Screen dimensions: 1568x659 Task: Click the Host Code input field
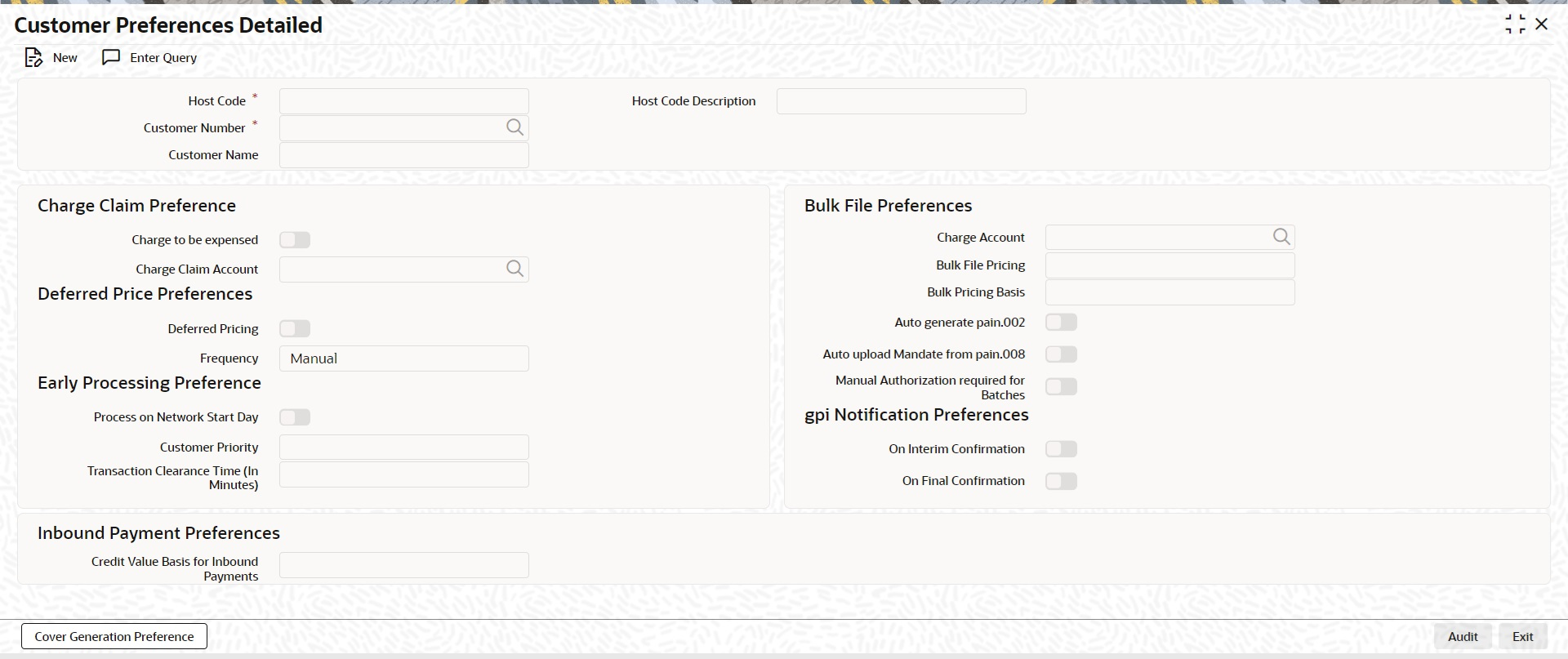point(403,101)
